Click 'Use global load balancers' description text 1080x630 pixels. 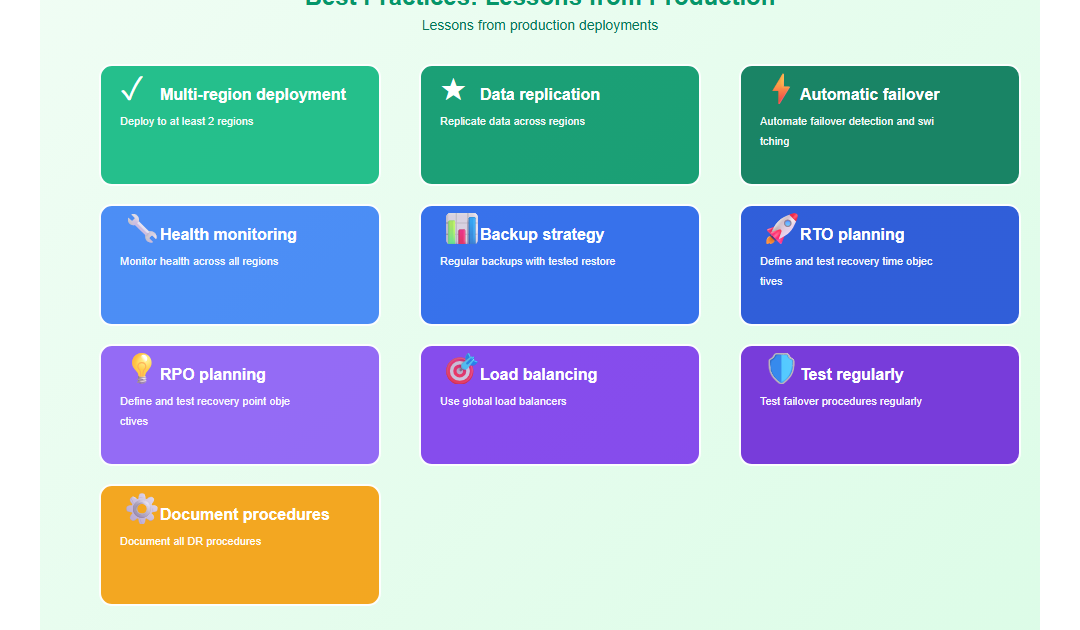[503, 402]
